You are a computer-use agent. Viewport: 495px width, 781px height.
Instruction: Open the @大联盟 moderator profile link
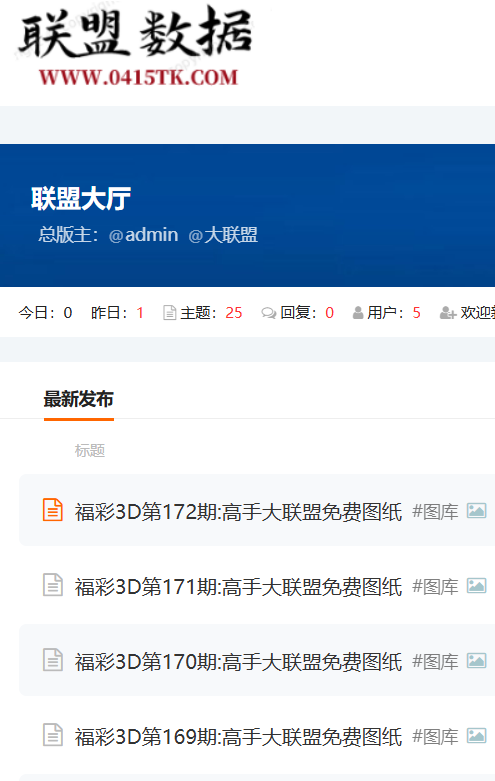[x=223, y=235]
